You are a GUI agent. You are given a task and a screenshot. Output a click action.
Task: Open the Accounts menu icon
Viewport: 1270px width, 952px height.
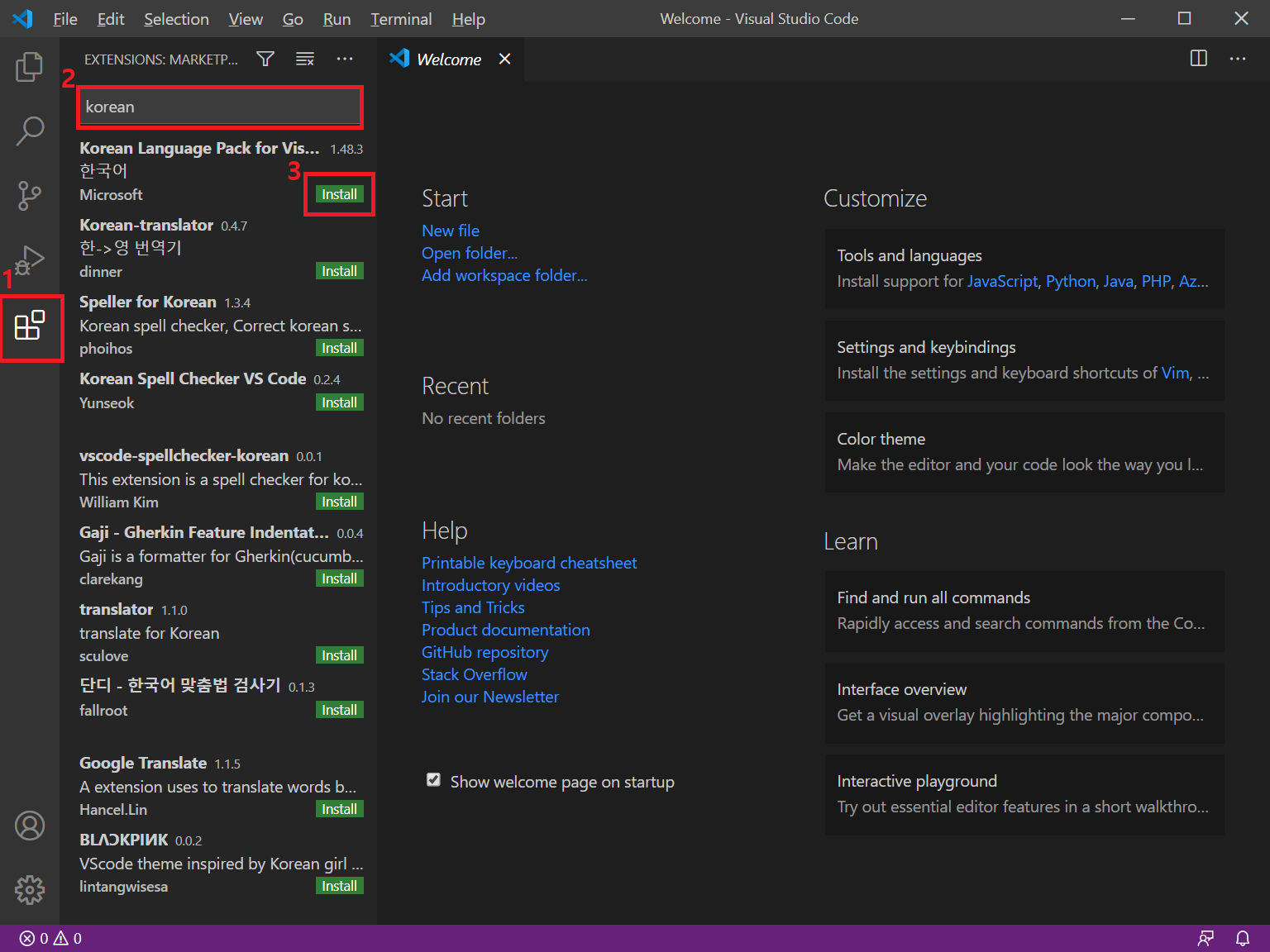click(30, 826)
